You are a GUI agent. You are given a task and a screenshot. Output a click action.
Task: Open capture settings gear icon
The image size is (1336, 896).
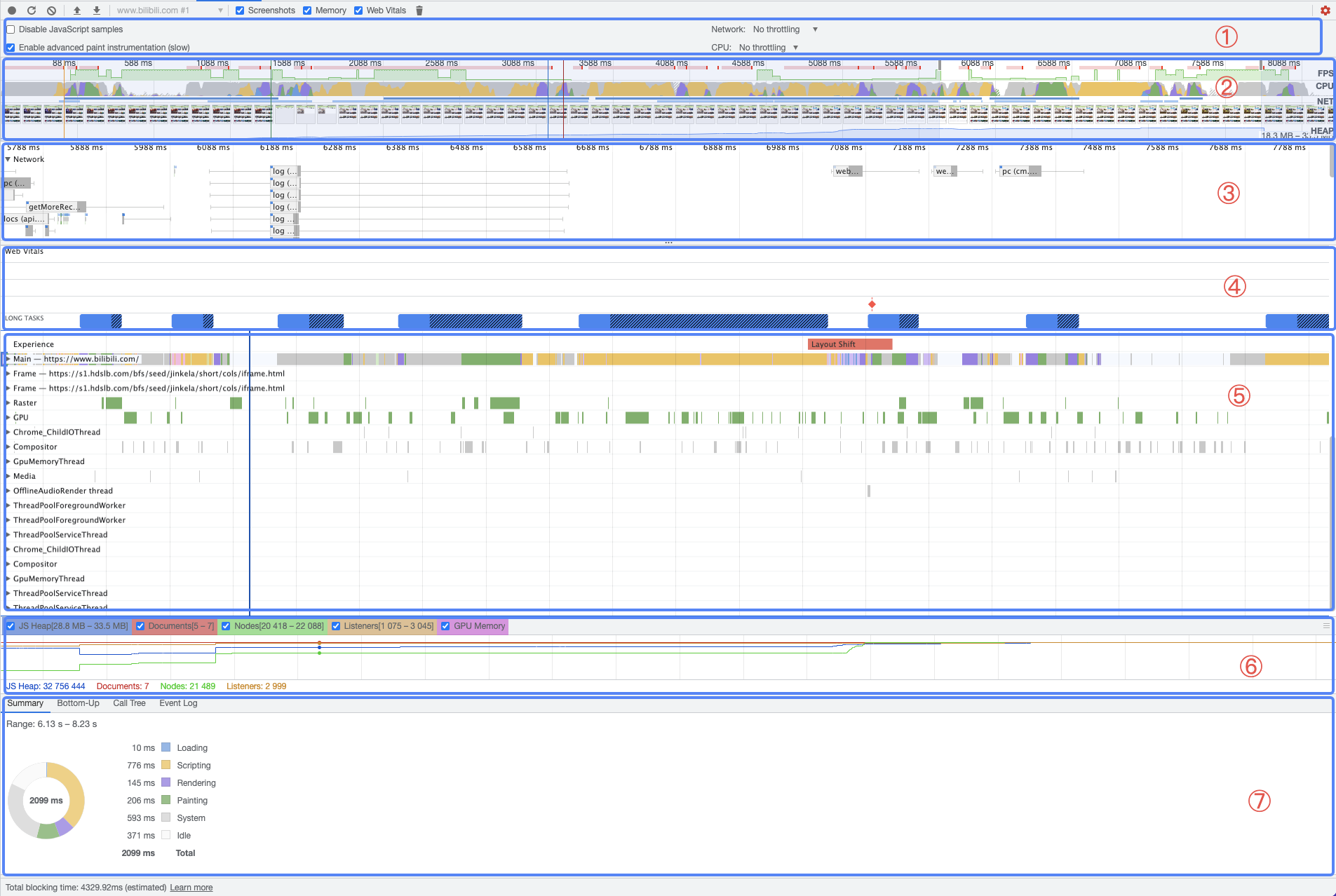pos(1325,11)
